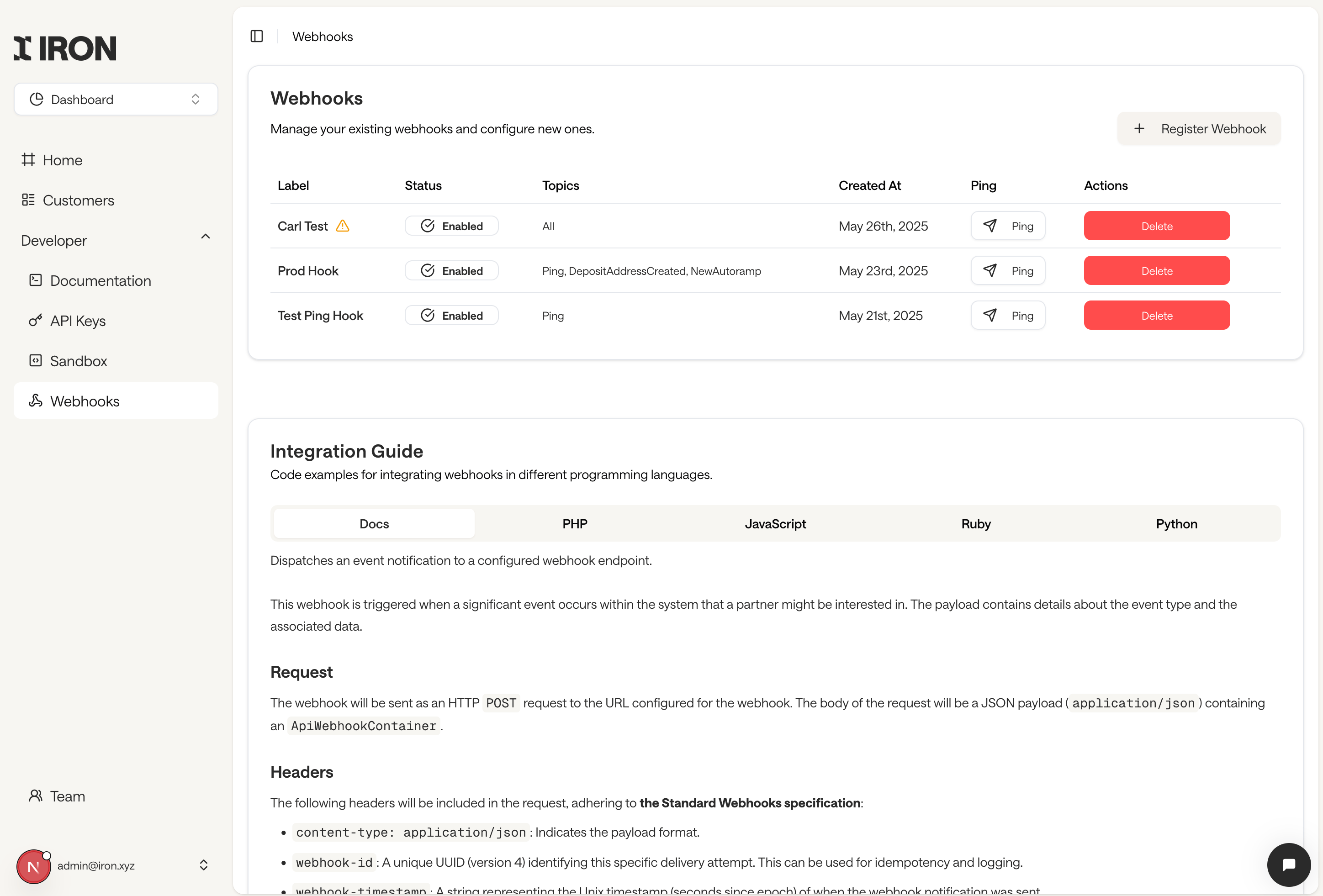This screenshot has height=896, width=1323.
Task: Click paper-plane icon in Carl Test row
Action: pyautogui.click(x=990, y=226)
